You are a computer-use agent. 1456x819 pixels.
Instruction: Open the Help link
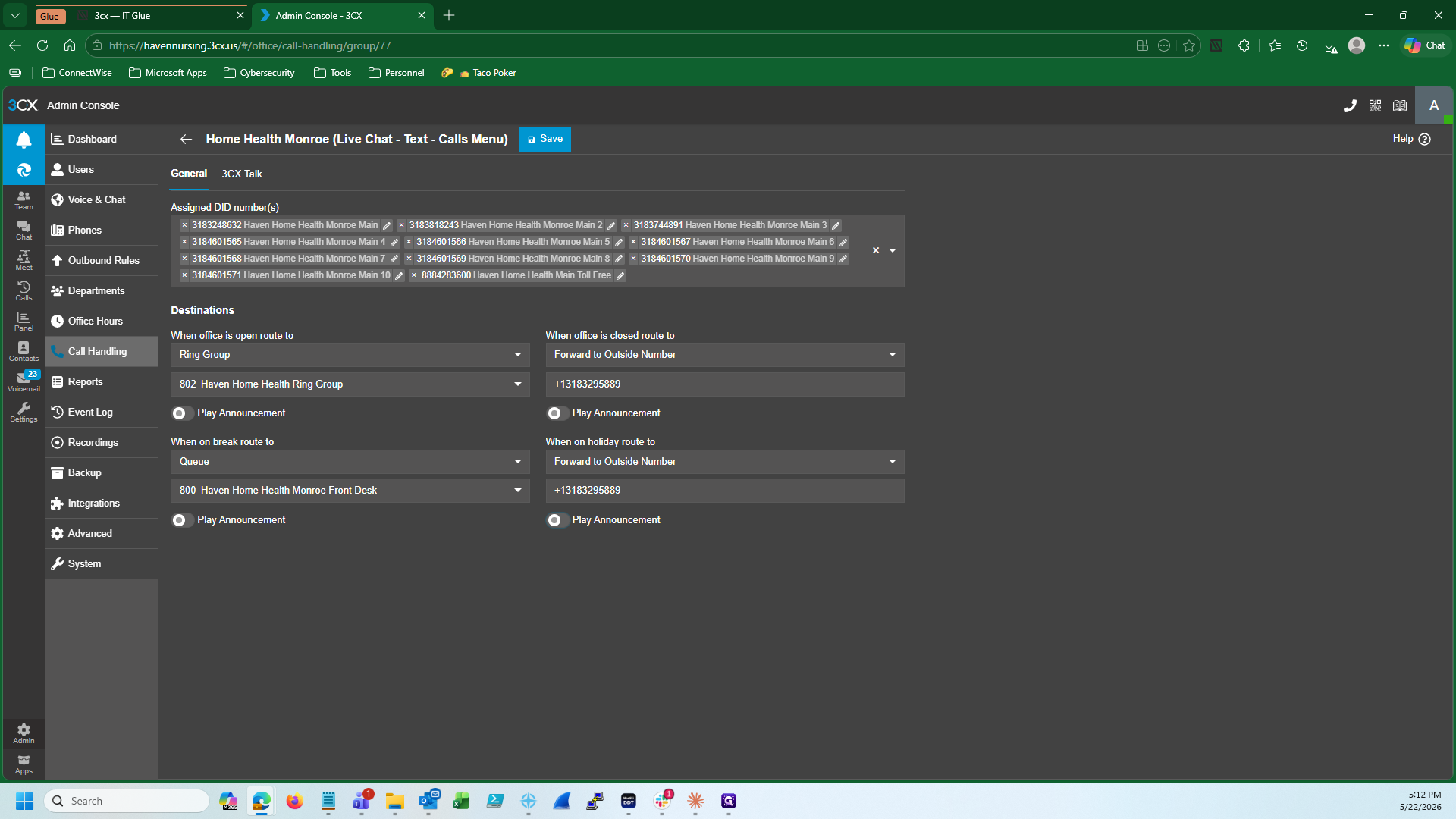(x=1411, y=139)
